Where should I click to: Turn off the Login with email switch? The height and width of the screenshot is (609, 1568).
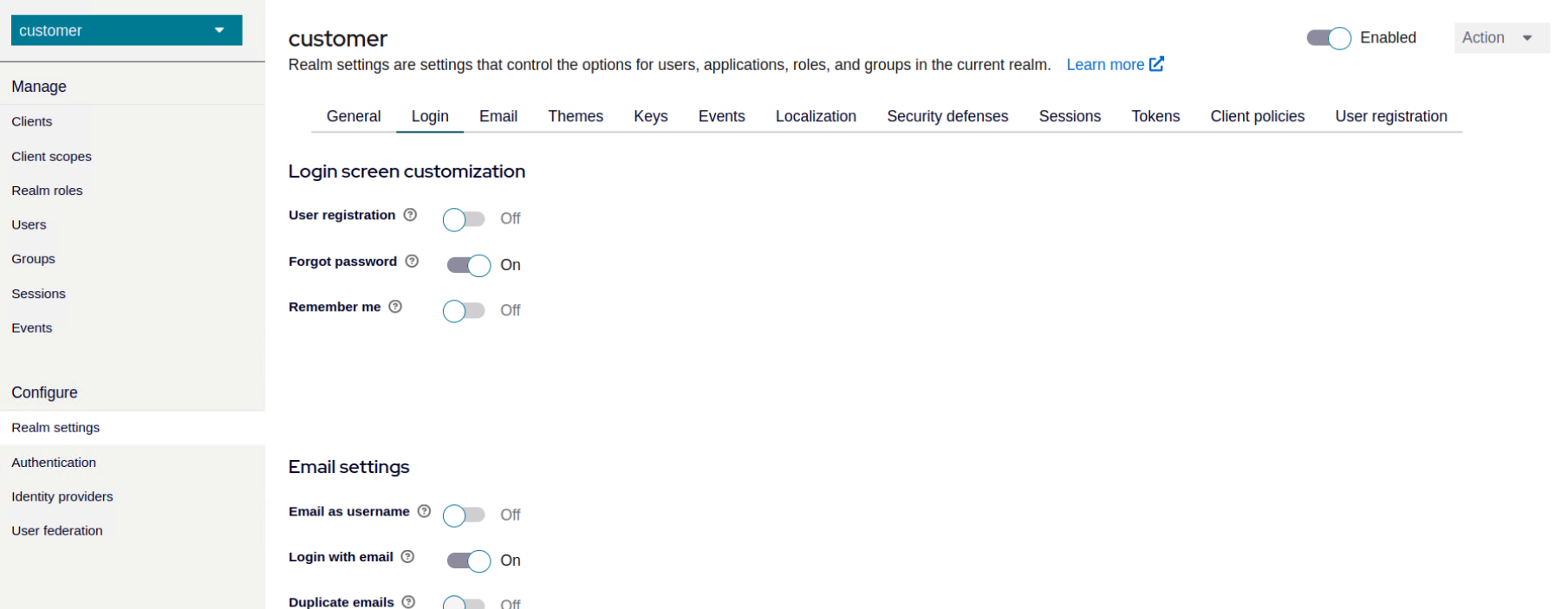[468, 560]
